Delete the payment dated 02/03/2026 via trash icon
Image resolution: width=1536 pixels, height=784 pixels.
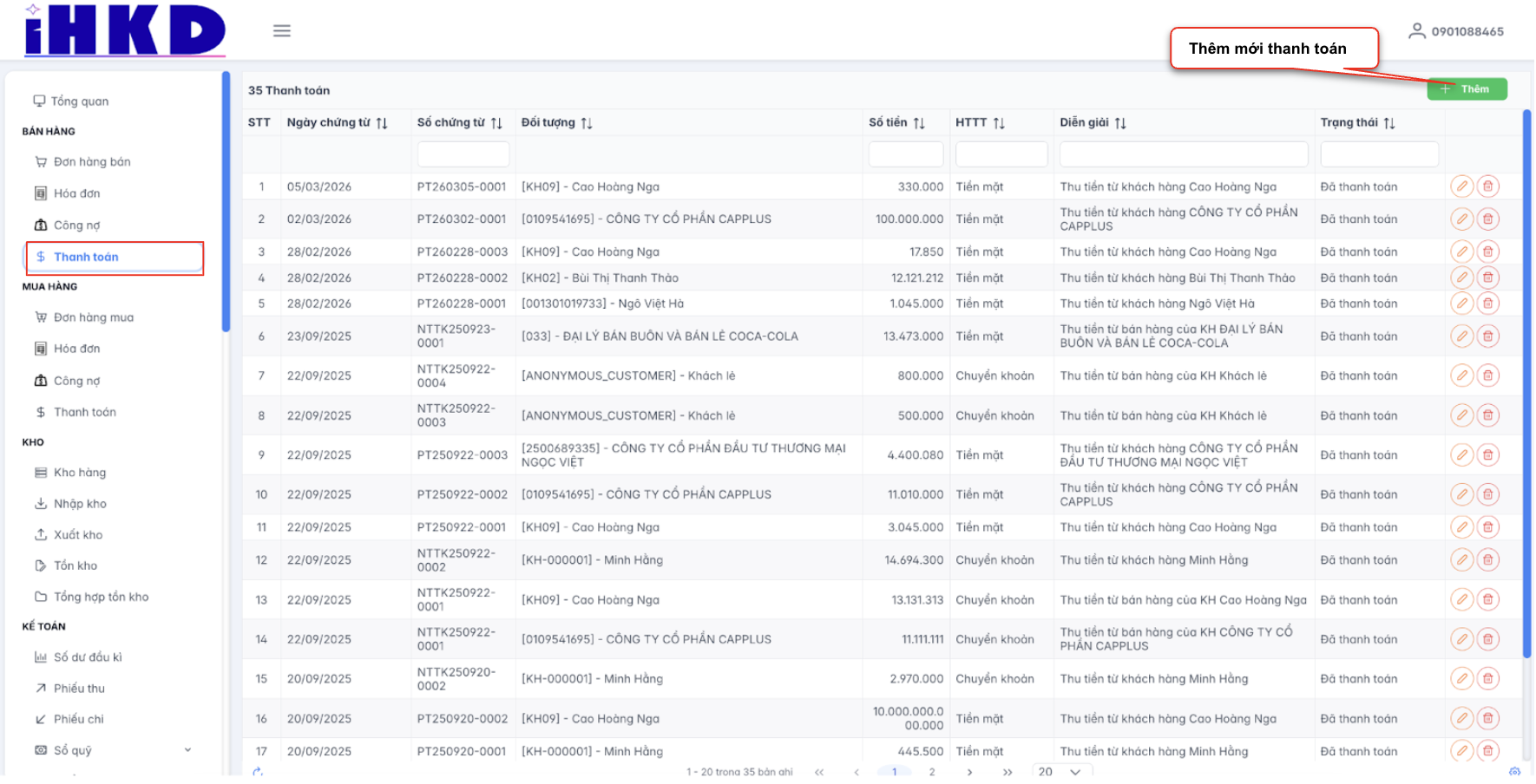point(1488,219)
